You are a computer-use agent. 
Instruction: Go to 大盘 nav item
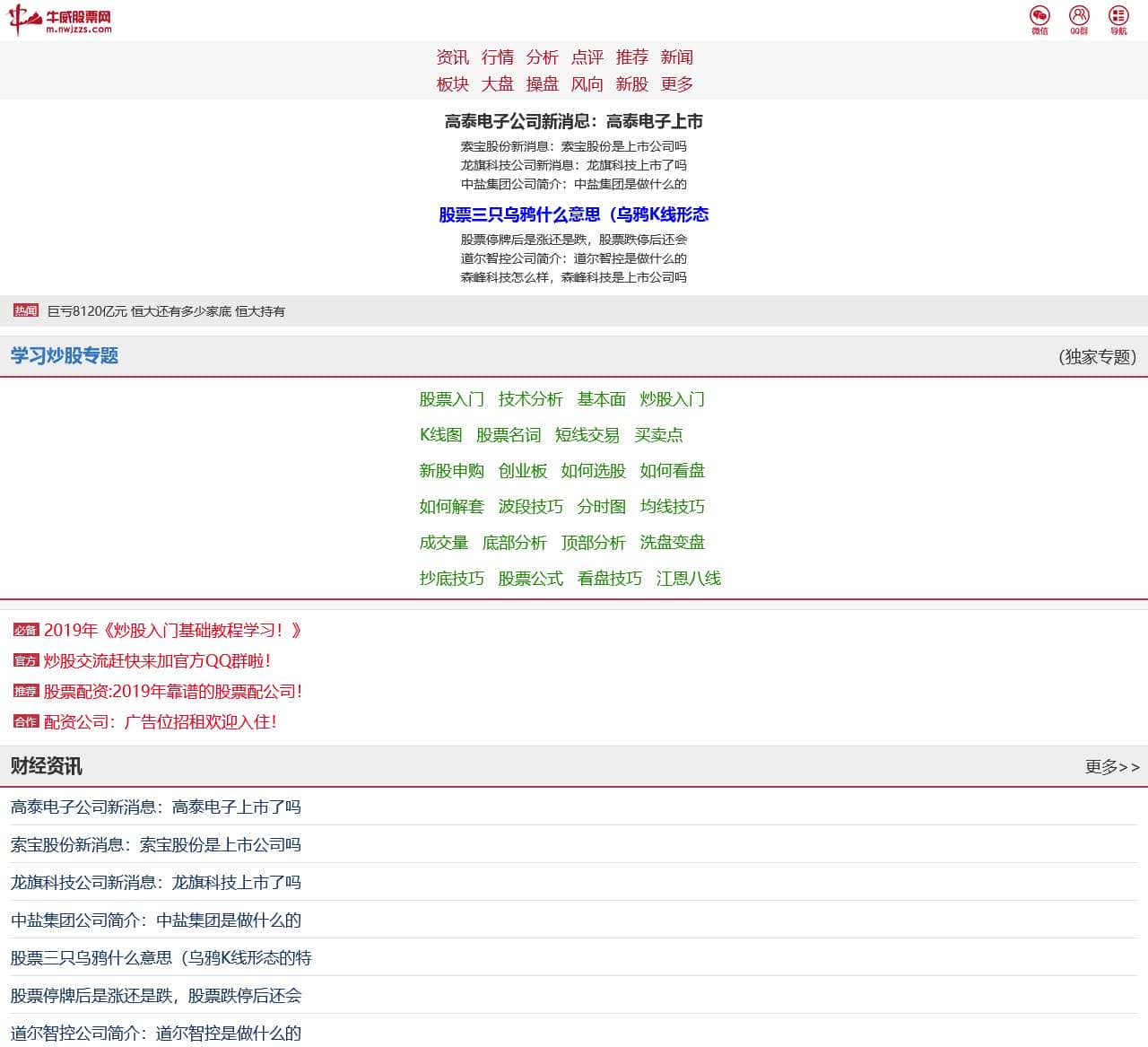[x=498, y=84]
